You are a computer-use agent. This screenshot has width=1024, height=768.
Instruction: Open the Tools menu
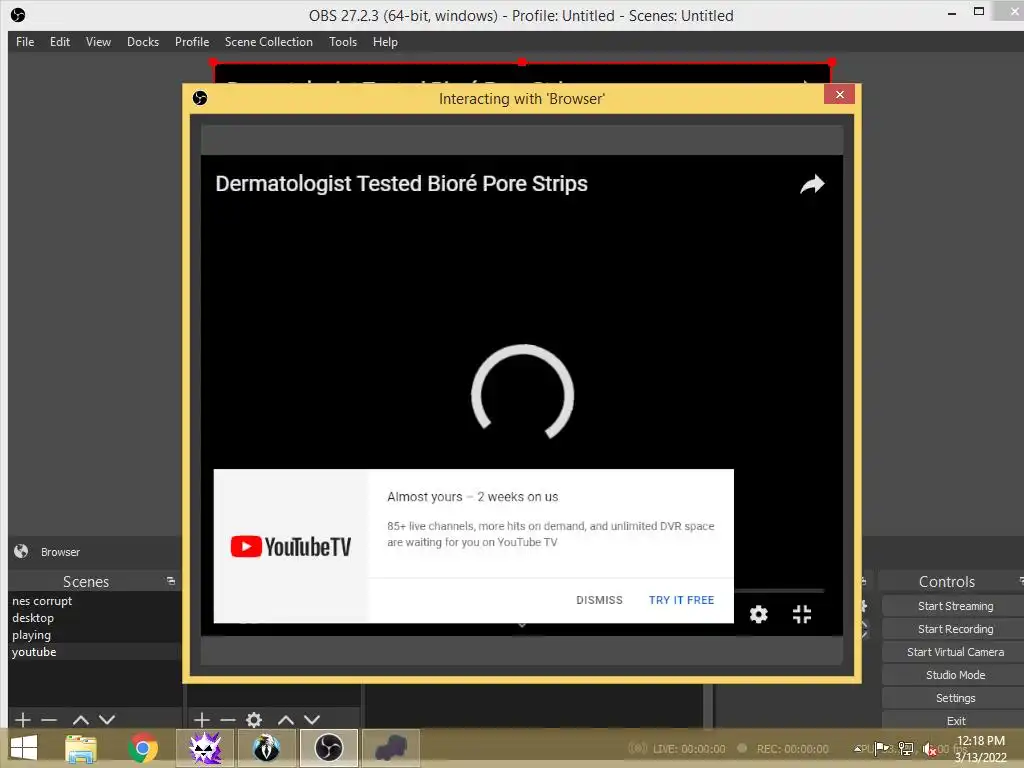(x=343, y=42)
